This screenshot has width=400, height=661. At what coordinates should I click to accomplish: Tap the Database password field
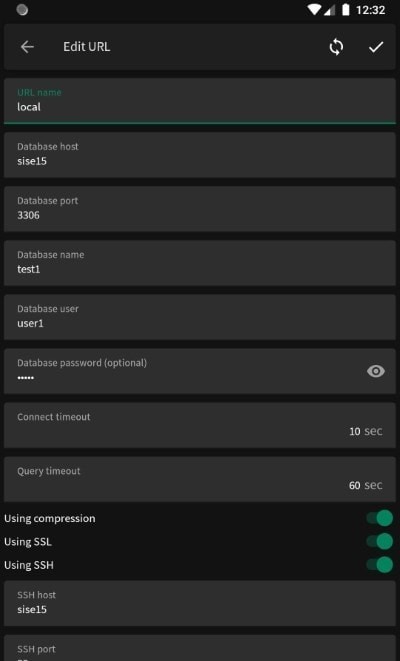[x=200, y=371]
